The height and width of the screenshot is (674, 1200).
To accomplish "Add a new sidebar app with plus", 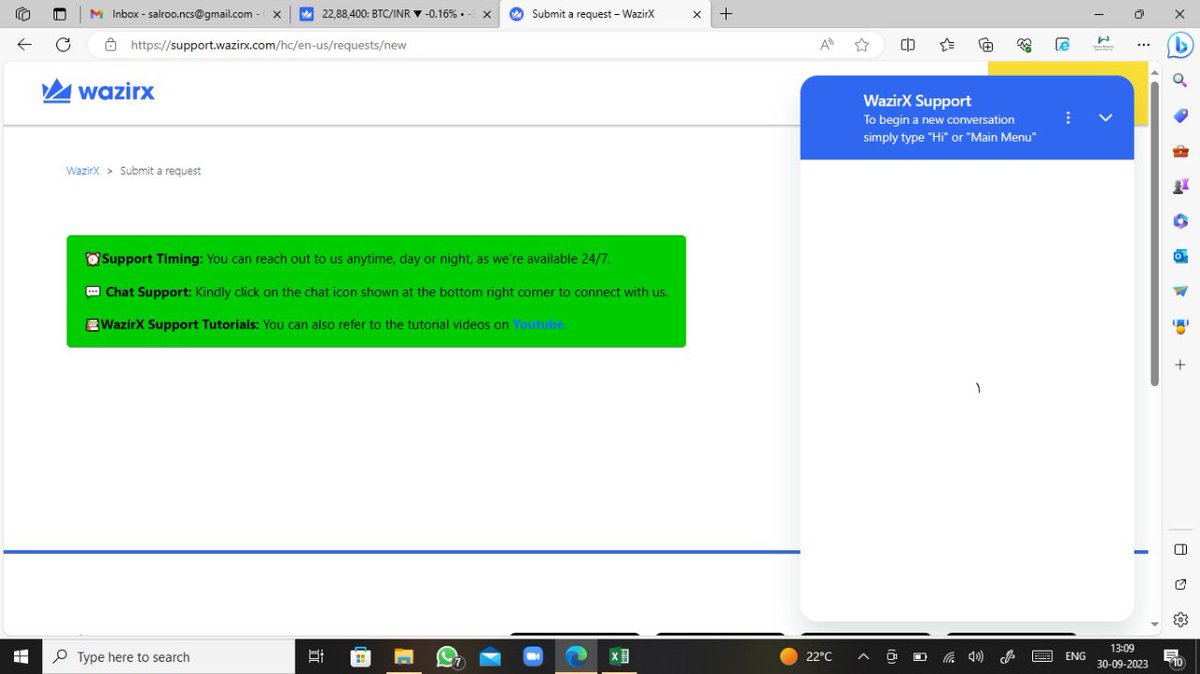I will [x=1180, y=365].
